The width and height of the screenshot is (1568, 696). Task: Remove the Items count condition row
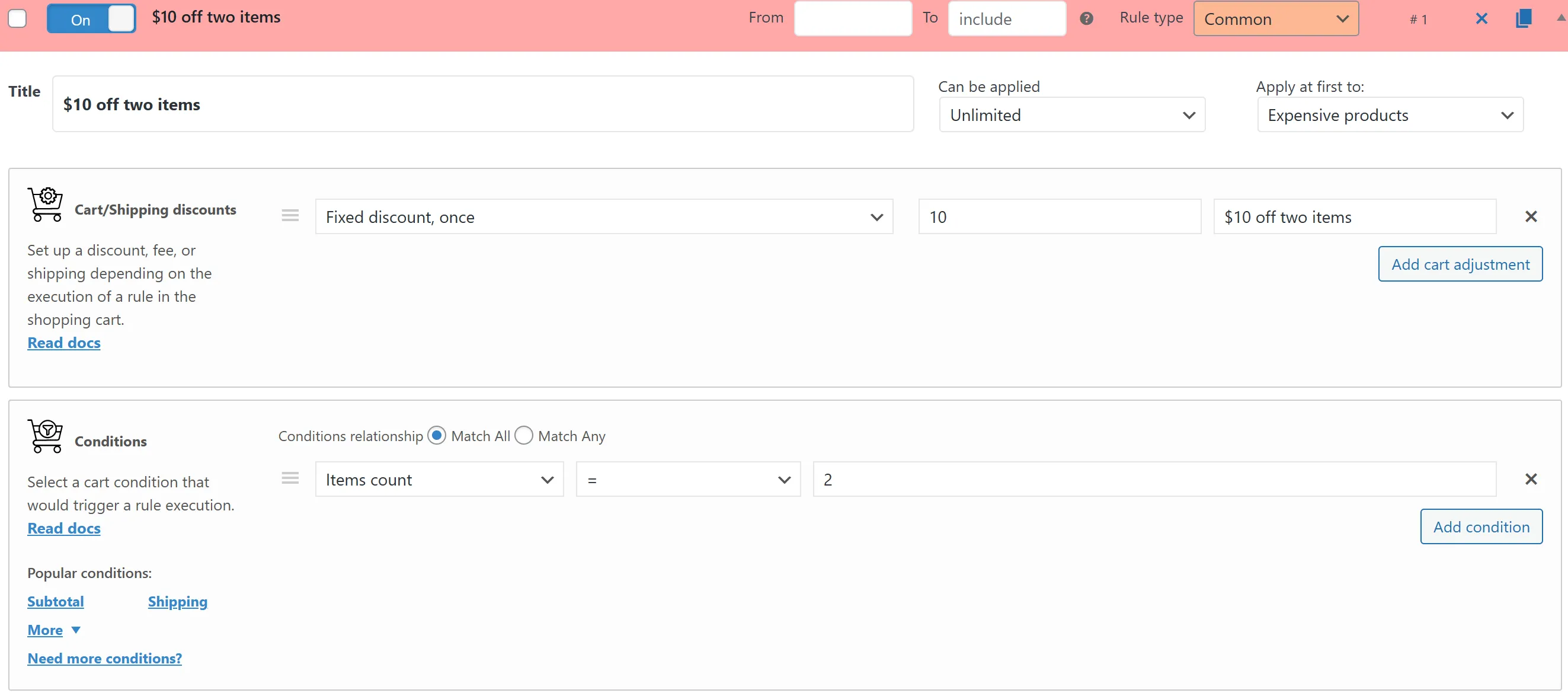pyautogui.click(x=1531, y=479)
